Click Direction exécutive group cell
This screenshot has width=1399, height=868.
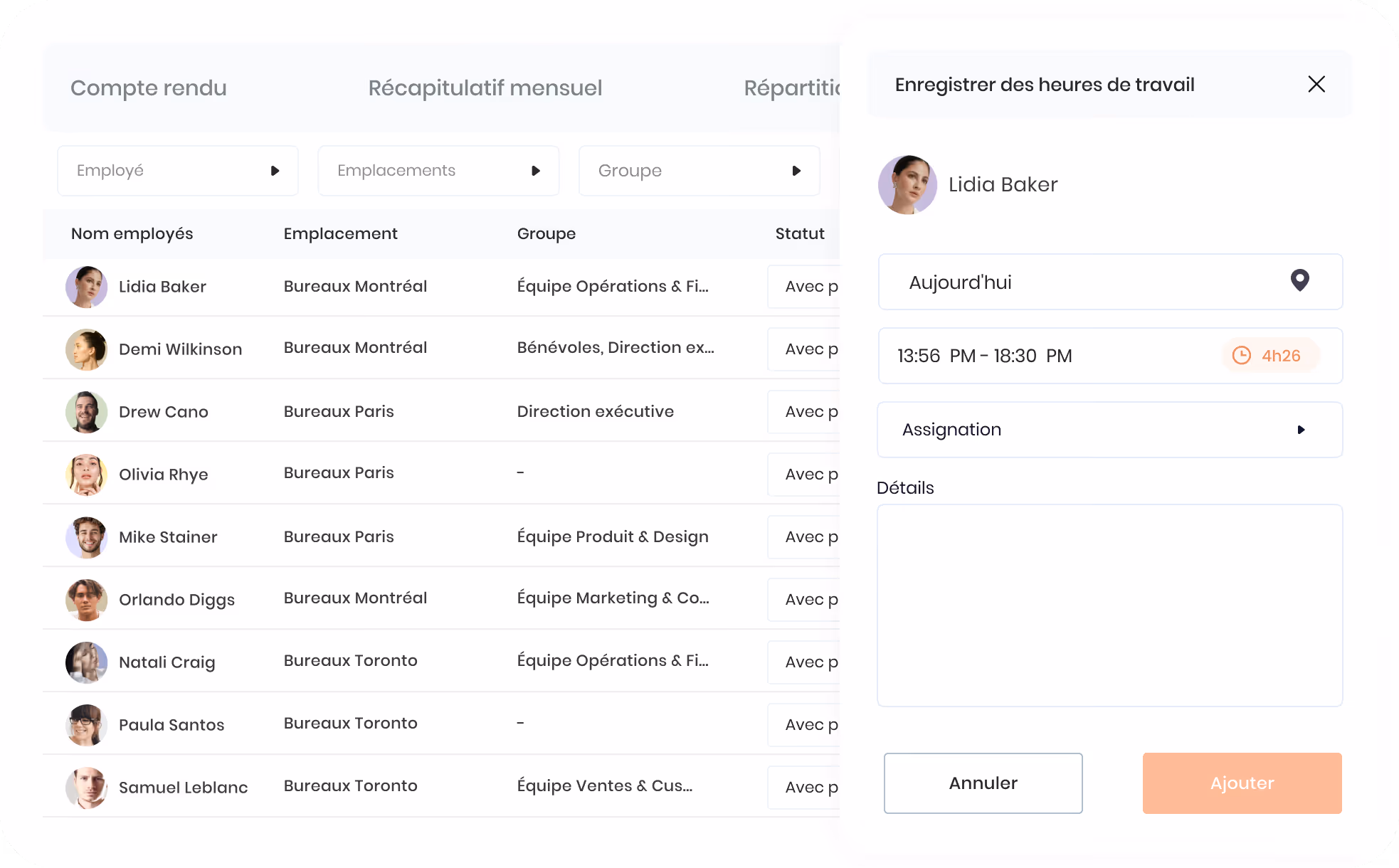pyautogui.click(x=596, y=411)
